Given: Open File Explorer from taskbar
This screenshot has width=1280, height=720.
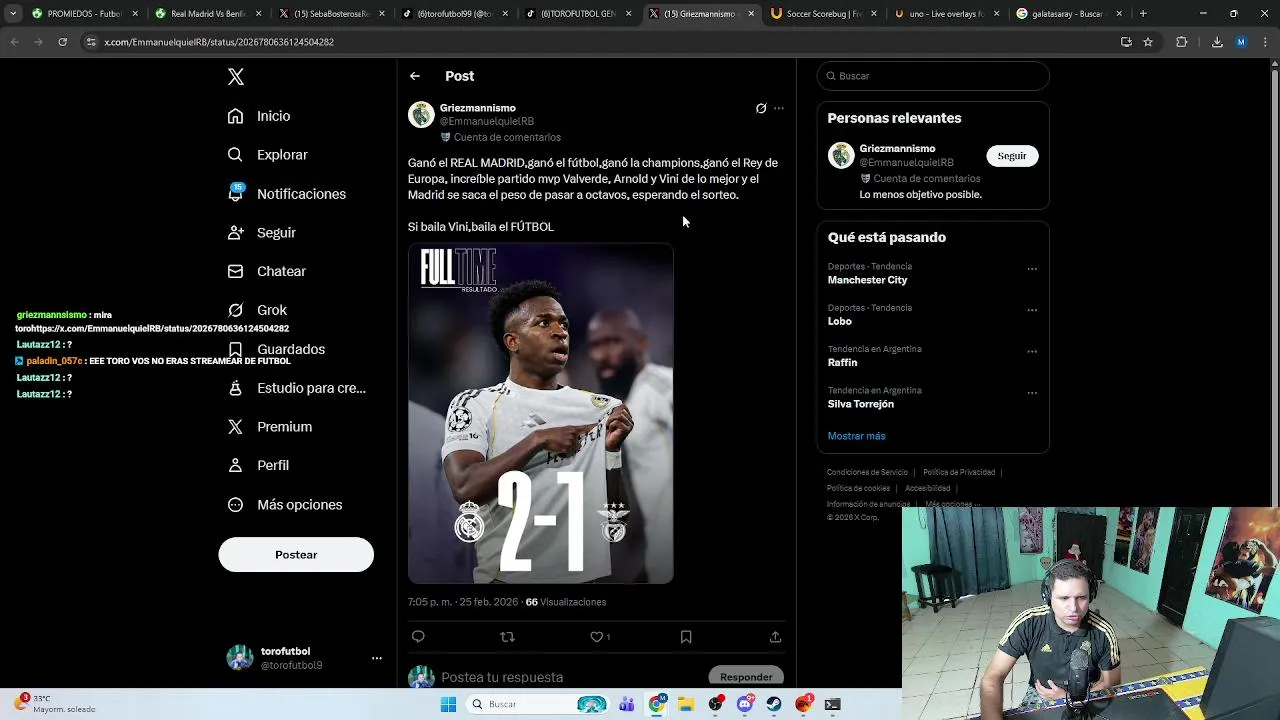Looking at the screenshot, I should tap(686, 704).
